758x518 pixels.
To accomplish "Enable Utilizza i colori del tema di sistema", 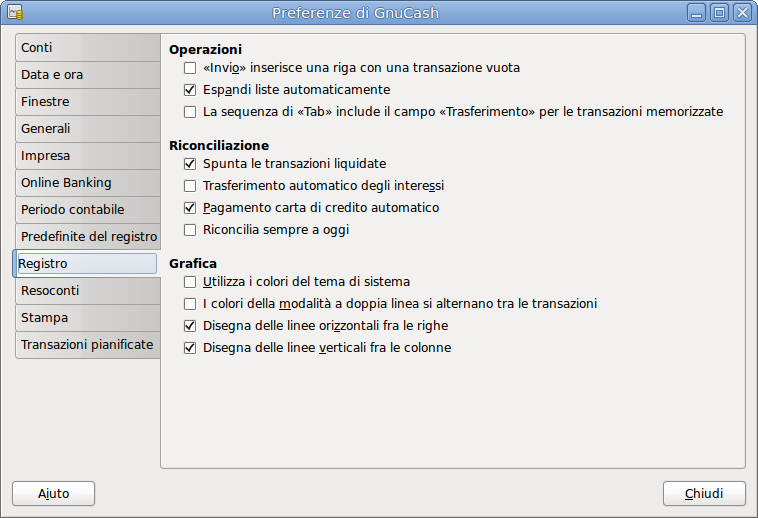I will point(190,282).
